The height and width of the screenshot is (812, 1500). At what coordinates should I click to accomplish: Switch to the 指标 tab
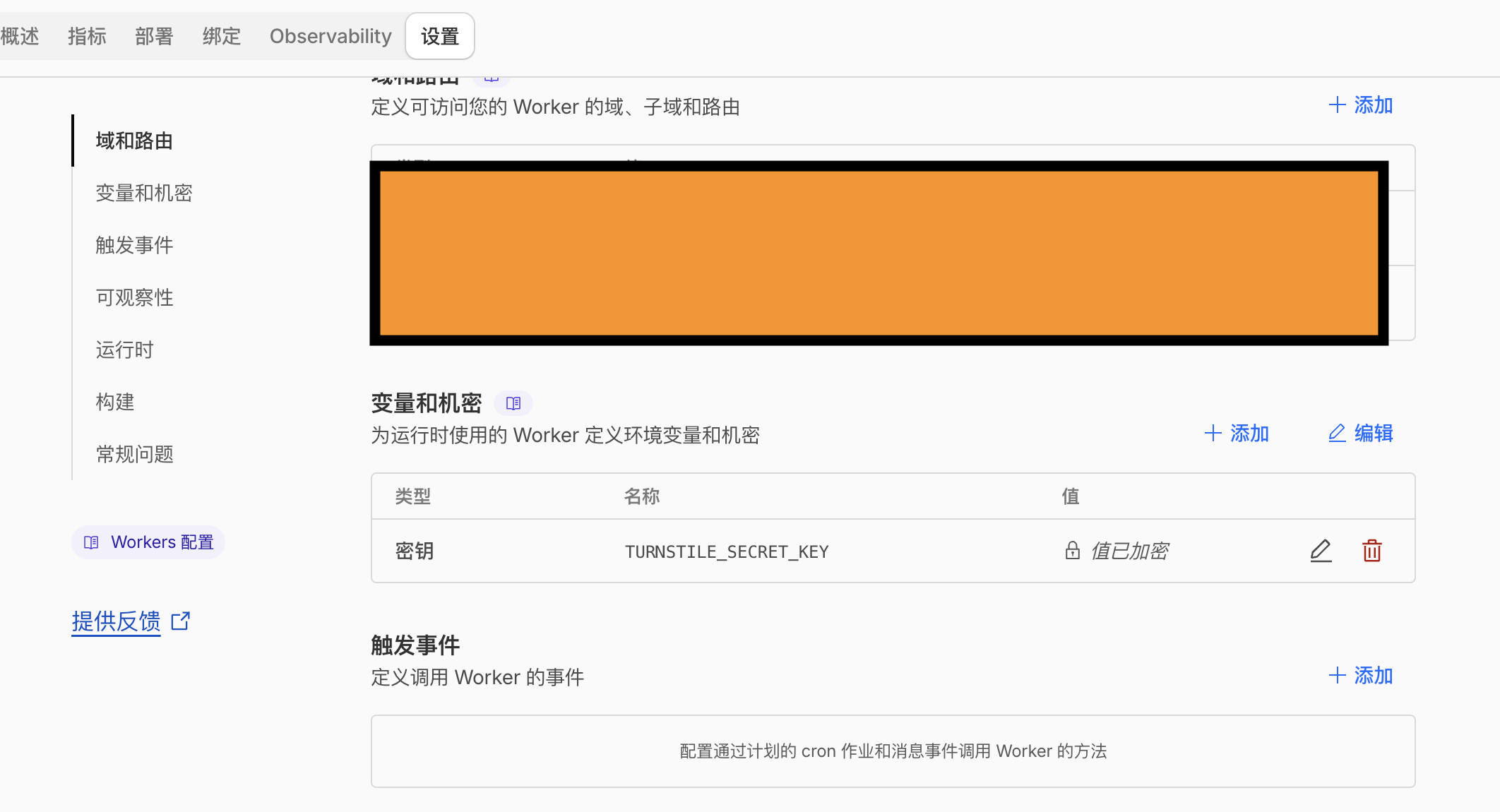(x=87, y=36)
